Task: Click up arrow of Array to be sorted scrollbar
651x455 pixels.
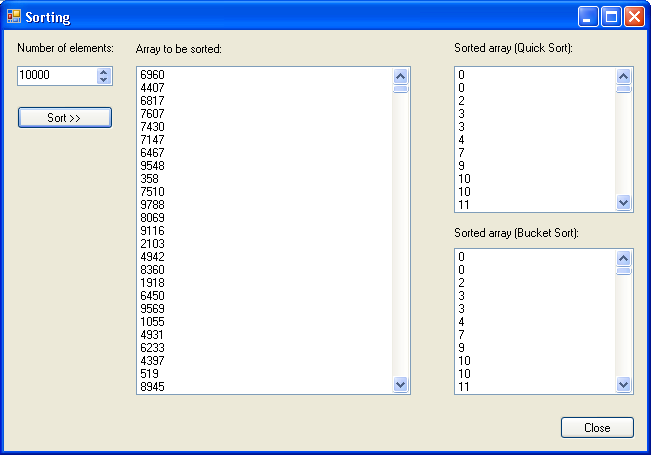Action: pyautogui.click(x=401, y=76)
